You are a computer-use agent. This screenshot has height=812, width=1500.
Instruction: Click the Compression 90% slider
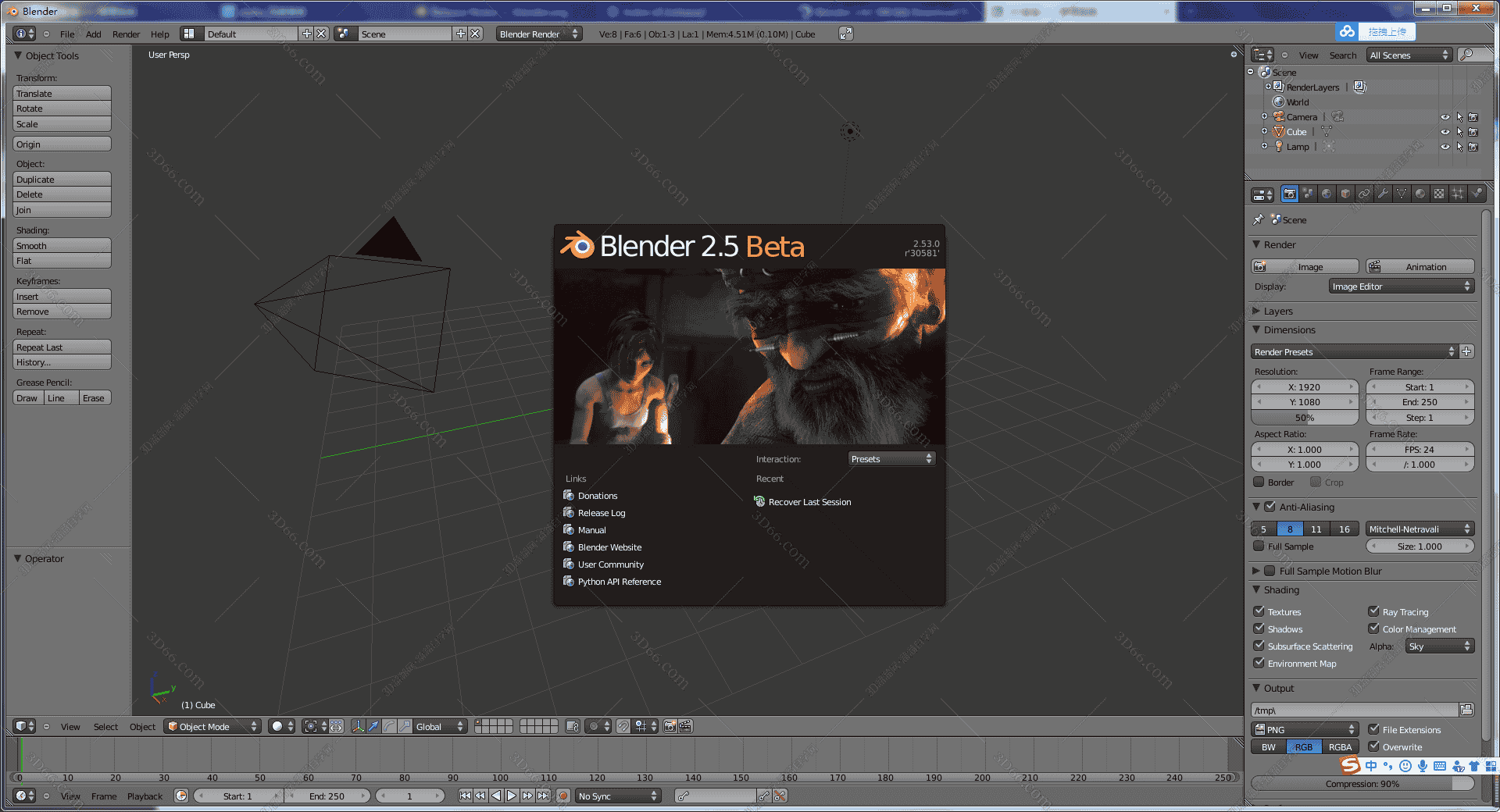pos(1362,783)
